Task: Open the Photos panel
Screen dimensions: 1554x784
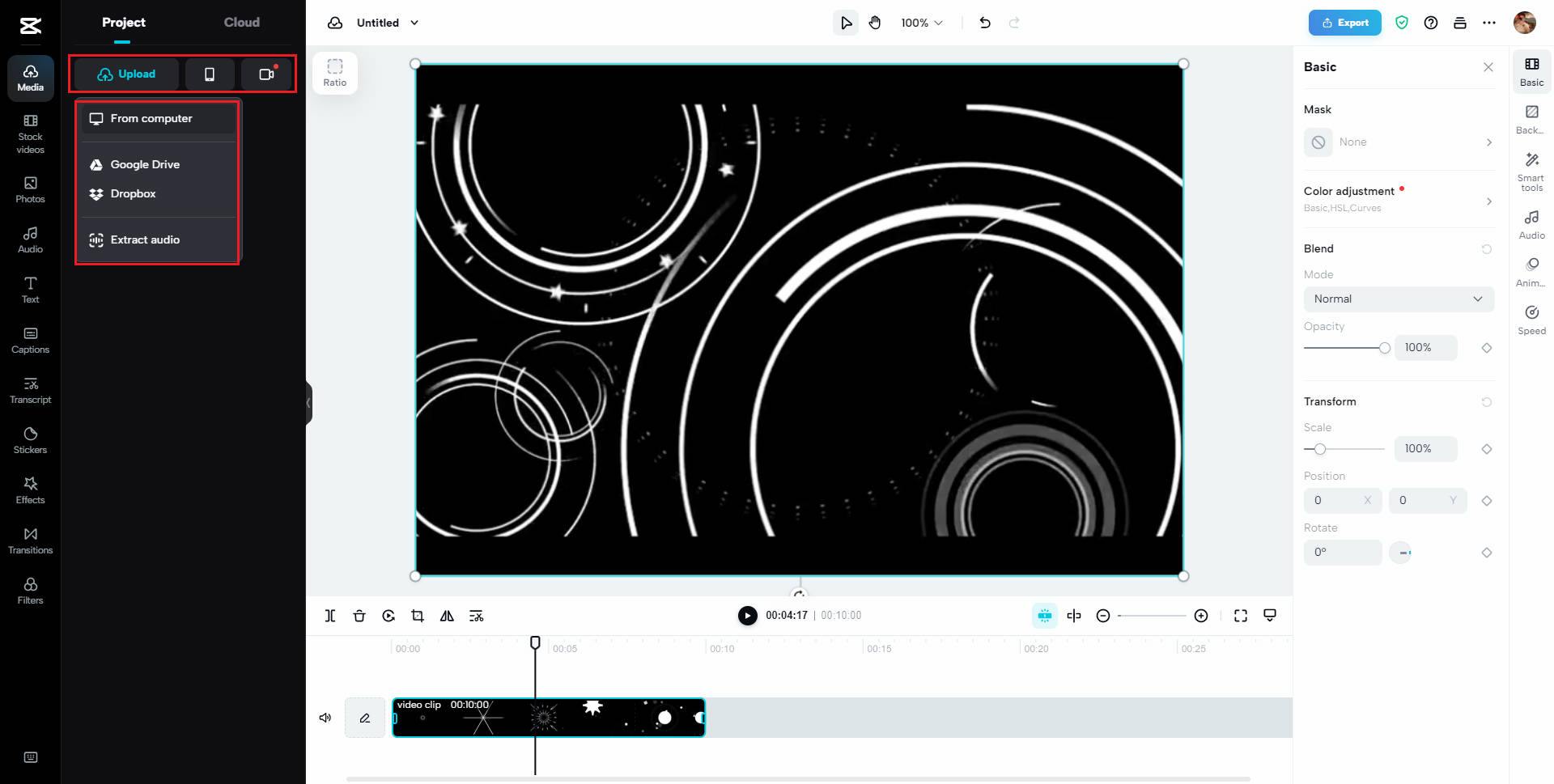Action: (x=31, y=190)
